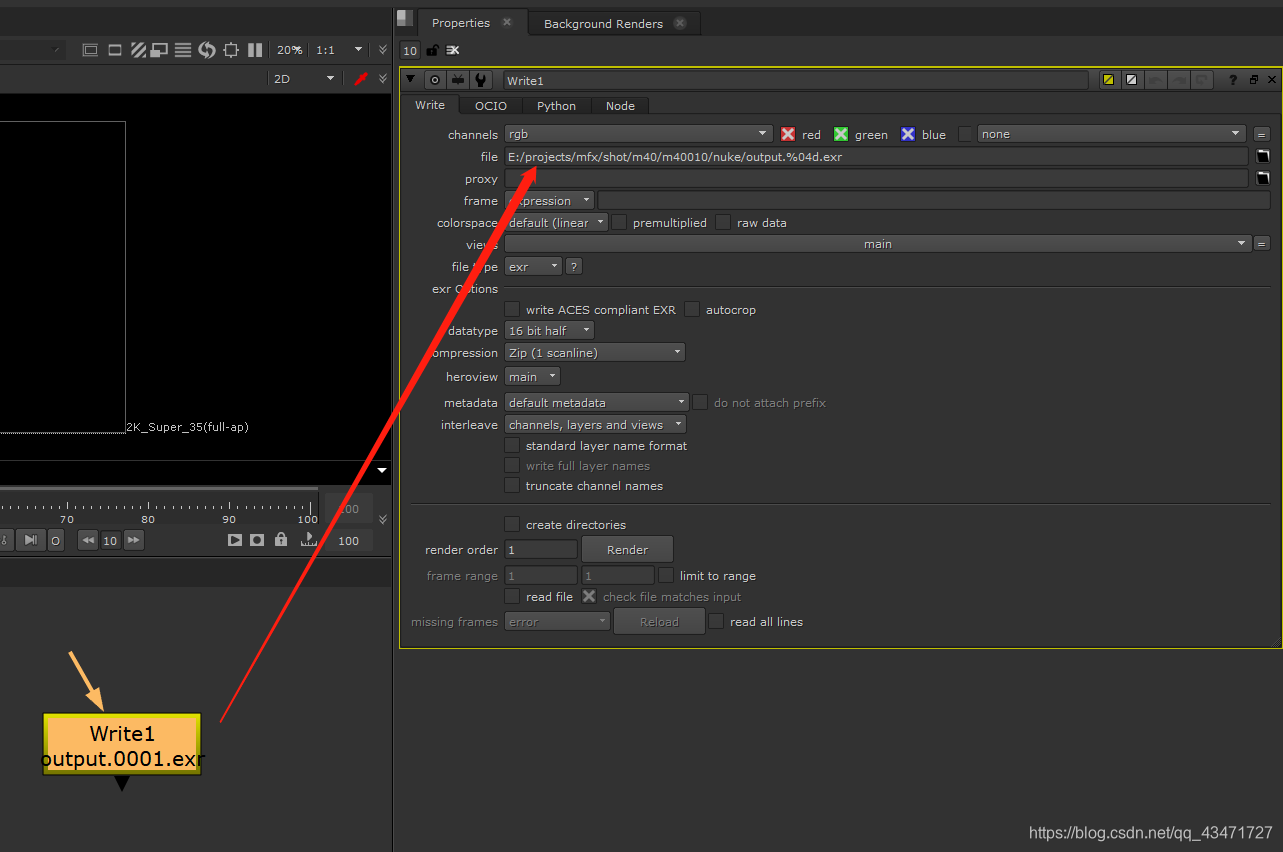1283x852 pixels.
Task: Click the clear all panels icon
Action: click(453, 50)
